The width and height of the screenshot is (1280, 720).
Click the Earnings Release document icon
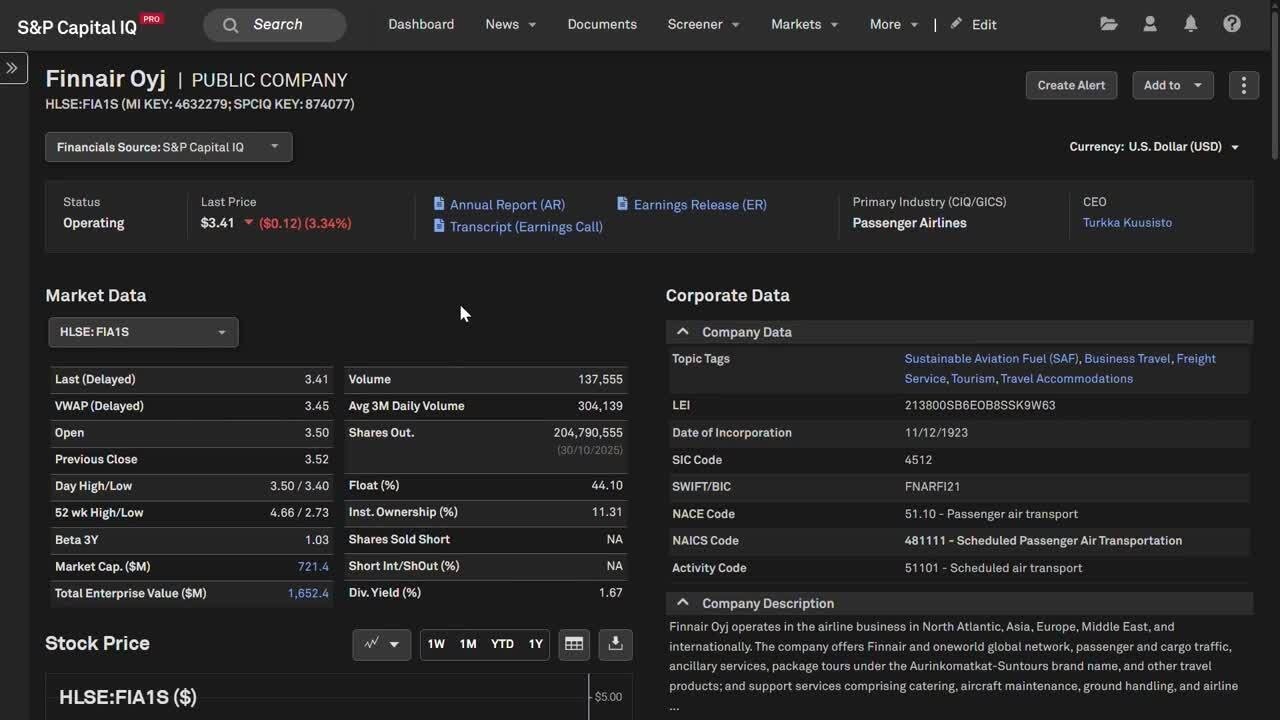(623, 204)
